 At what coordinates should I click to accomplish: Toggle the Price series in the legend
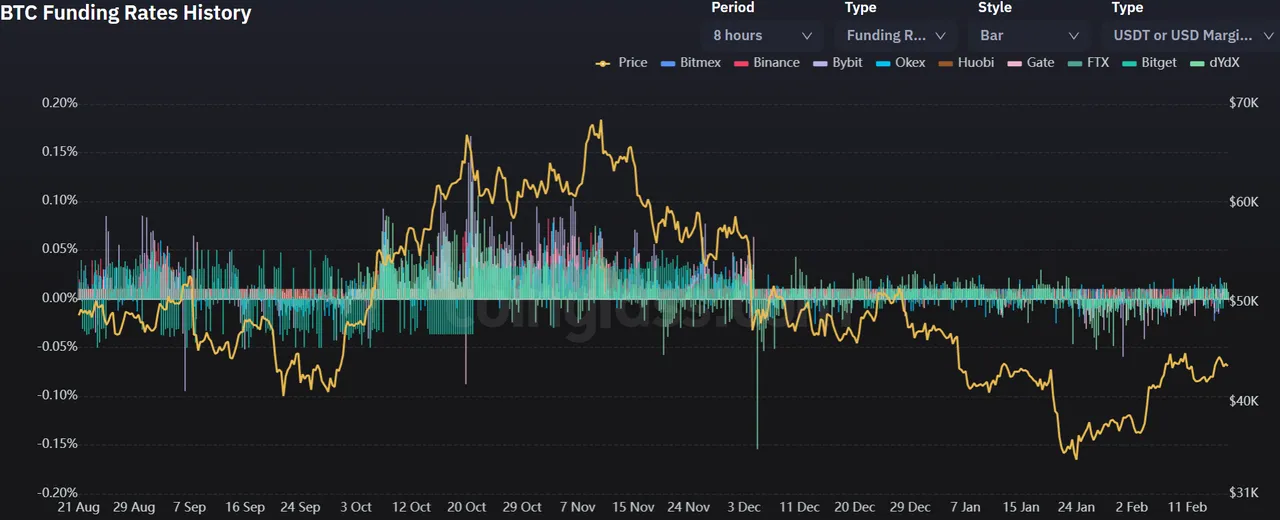[621, 62]
